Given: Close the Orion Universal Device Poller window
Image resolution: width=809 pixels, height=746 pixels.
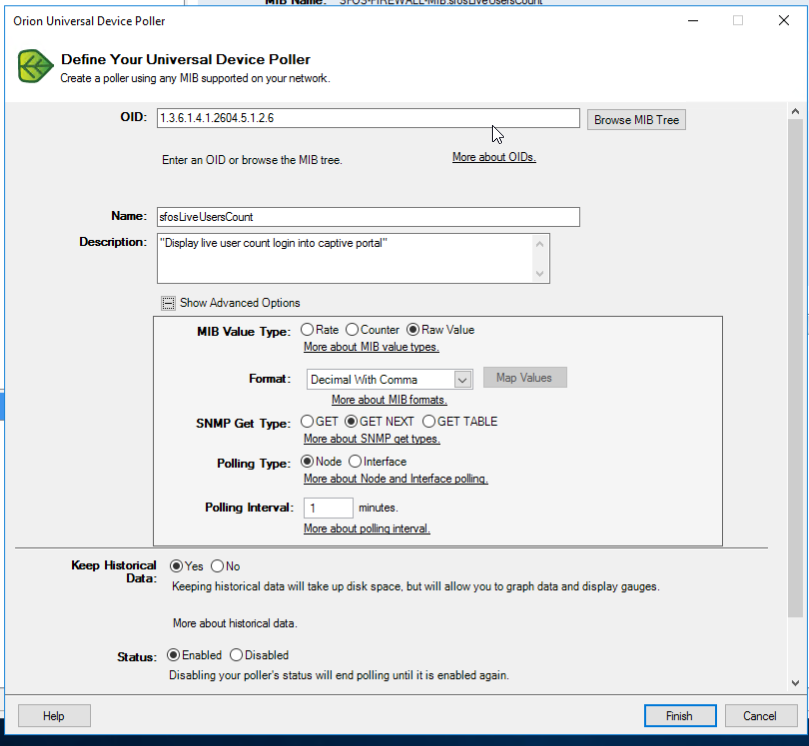Looking at the screenshot, I should pos(784,21).
